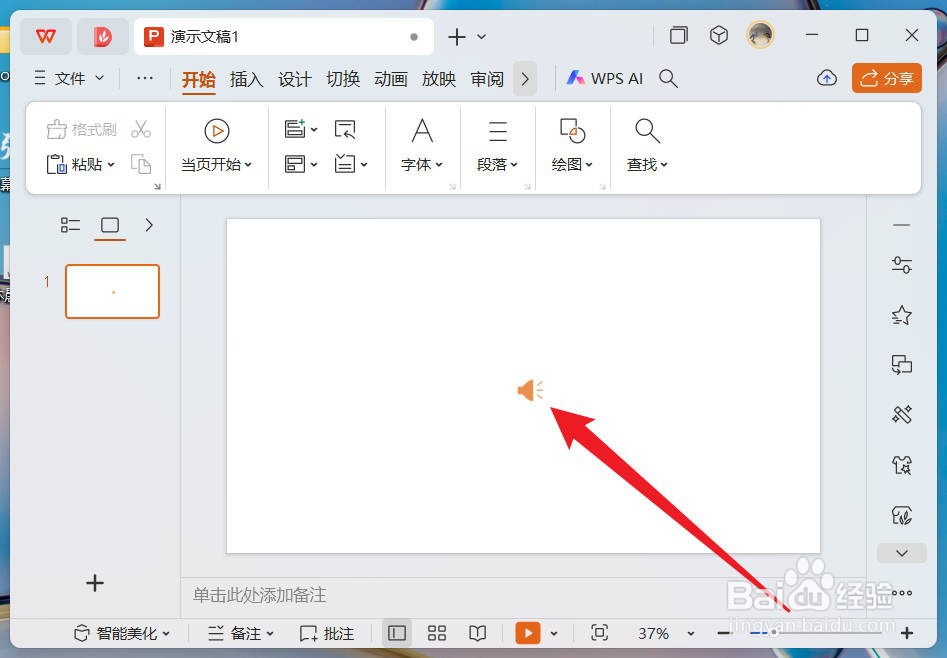This screenshot has width=947, height=658.
Task: Switch to the 插入 ribbon tab
Action: [x=246, y=79]
